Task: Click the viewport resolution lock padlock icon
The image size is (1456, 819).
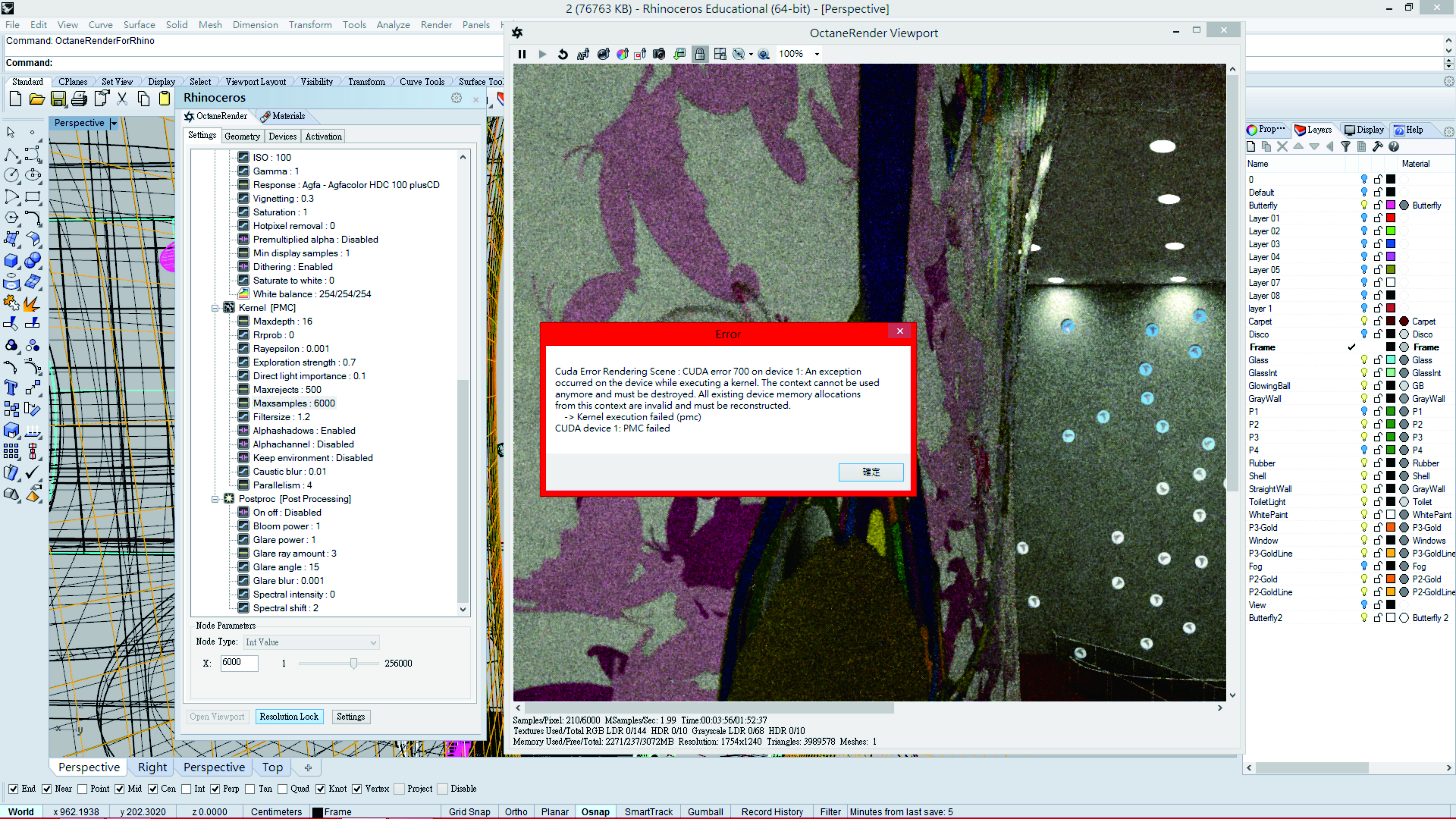Action: click(x=700, y=54)
